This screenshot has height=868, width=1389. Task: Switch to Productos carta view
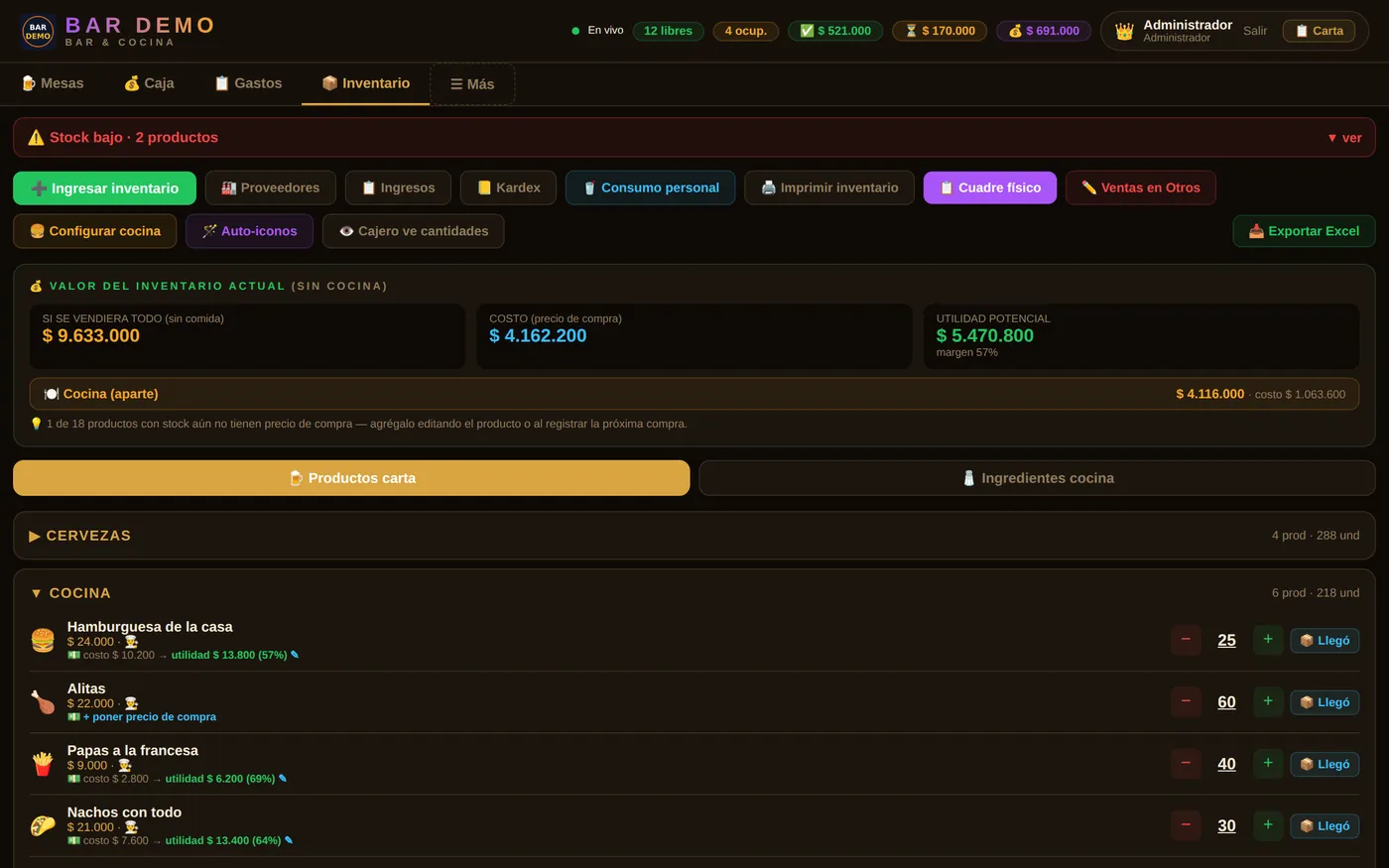[351, 478]
